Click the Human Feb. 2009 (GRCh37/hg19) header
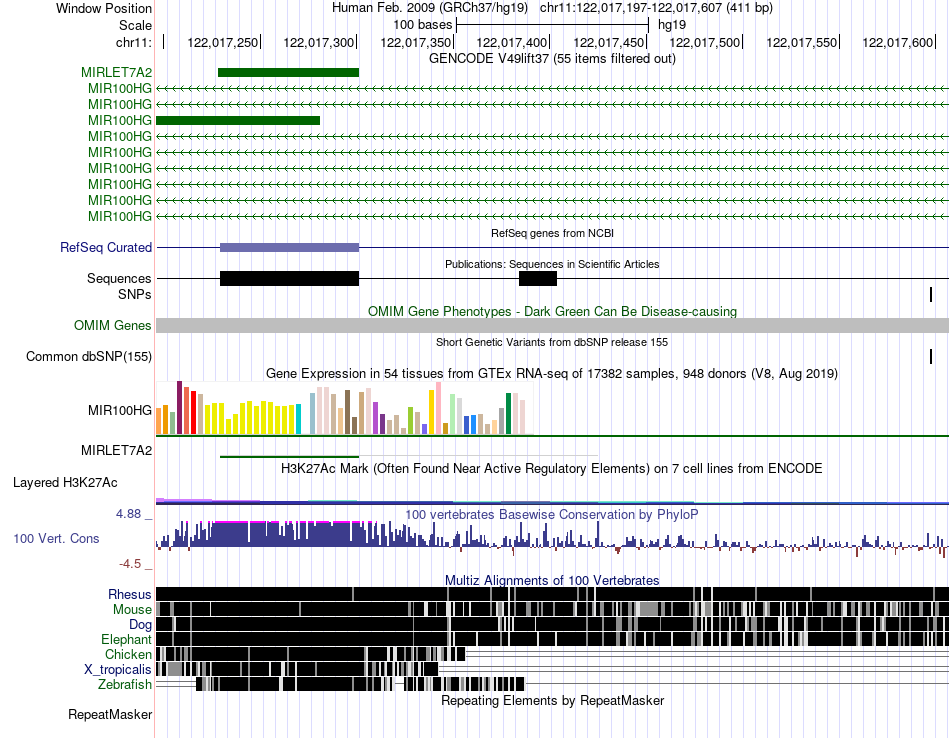Viewport: 950px width, 738px height. pyautogui.click(x=430, y=8)
